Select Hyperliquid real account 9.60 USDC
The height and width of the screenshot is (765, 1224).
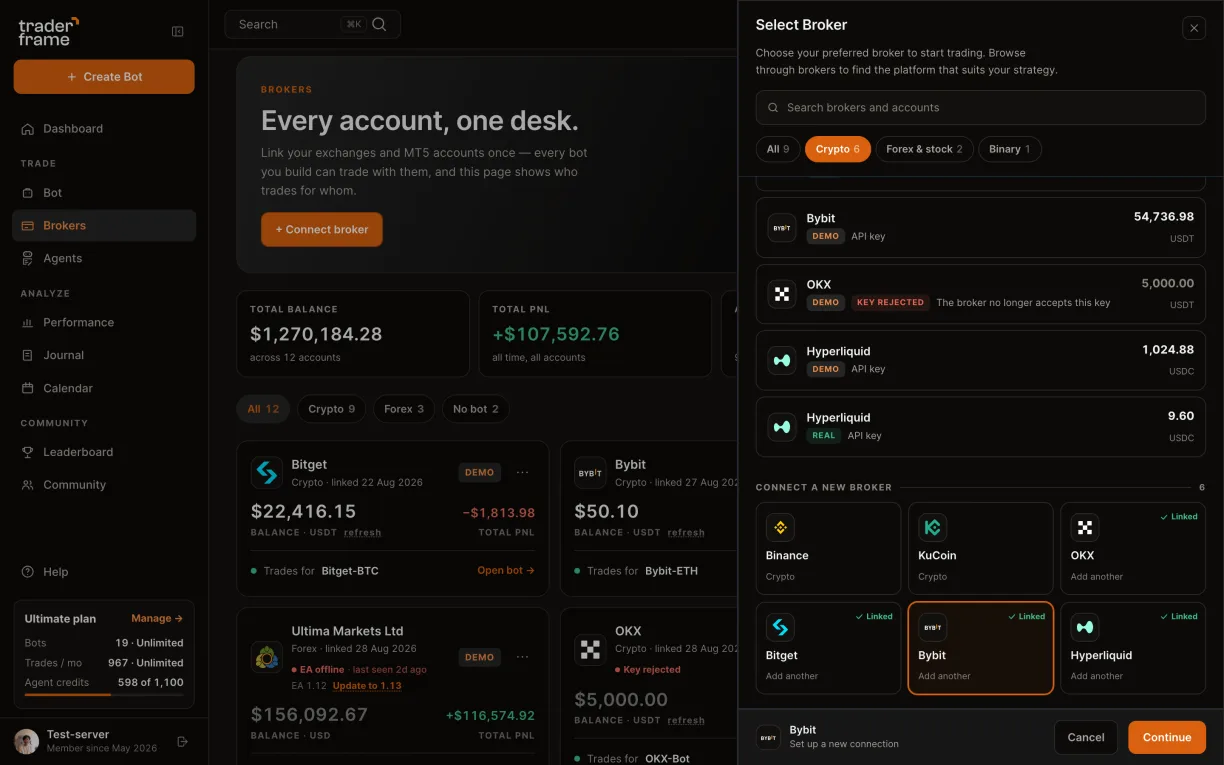click(980, 427)
